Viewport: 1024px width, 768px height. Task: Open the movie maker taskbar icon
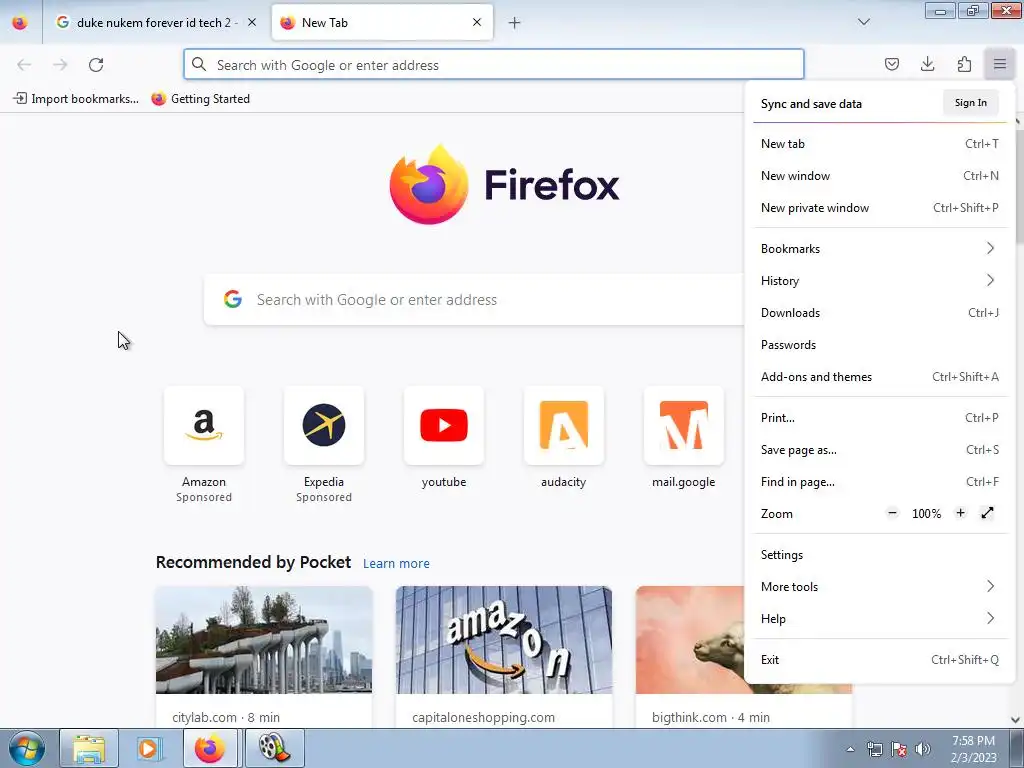pos(274,748)
